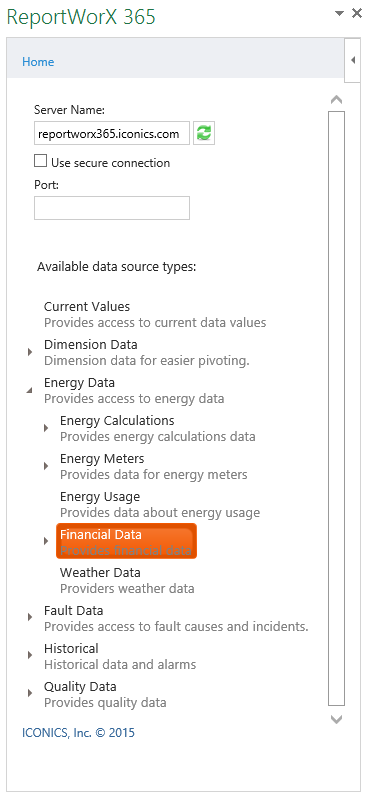Expand the Historical node
Image resolution: width=370 pixels, height=796 pixels.
[x=30, y=655]
